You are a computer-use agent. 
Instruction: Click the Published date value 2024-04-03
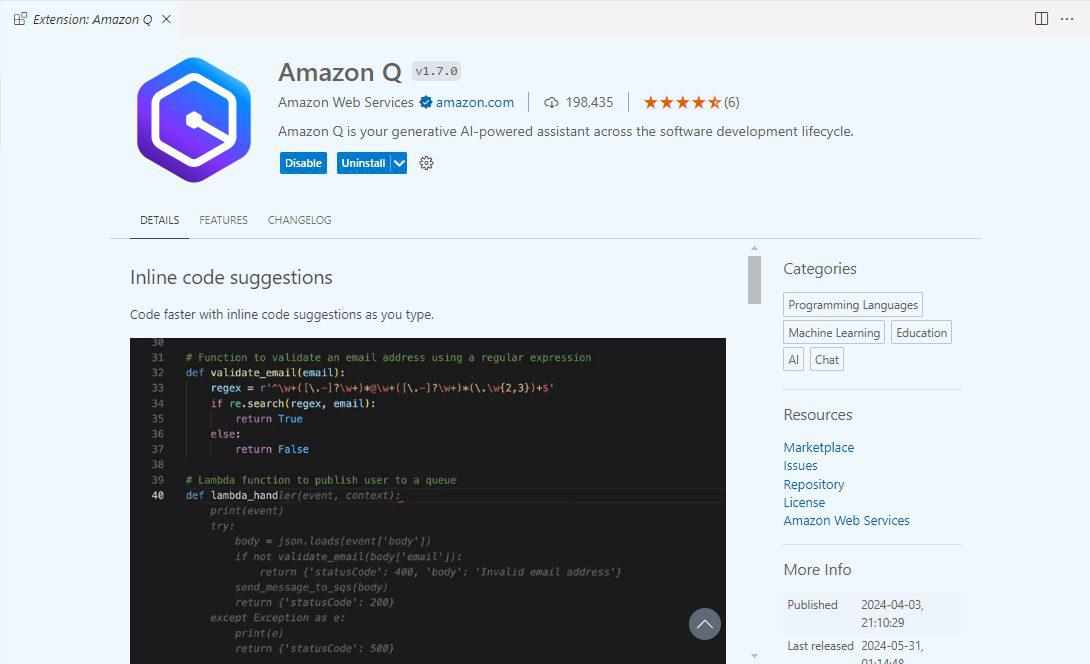(892, 613)
